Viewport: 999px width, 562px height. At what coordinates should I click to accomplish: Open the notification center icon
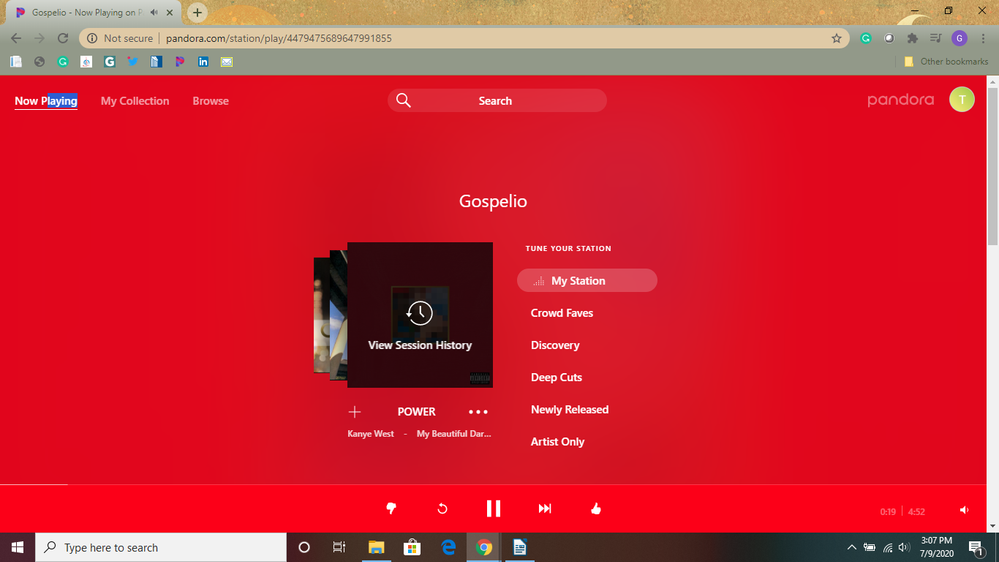976,547
